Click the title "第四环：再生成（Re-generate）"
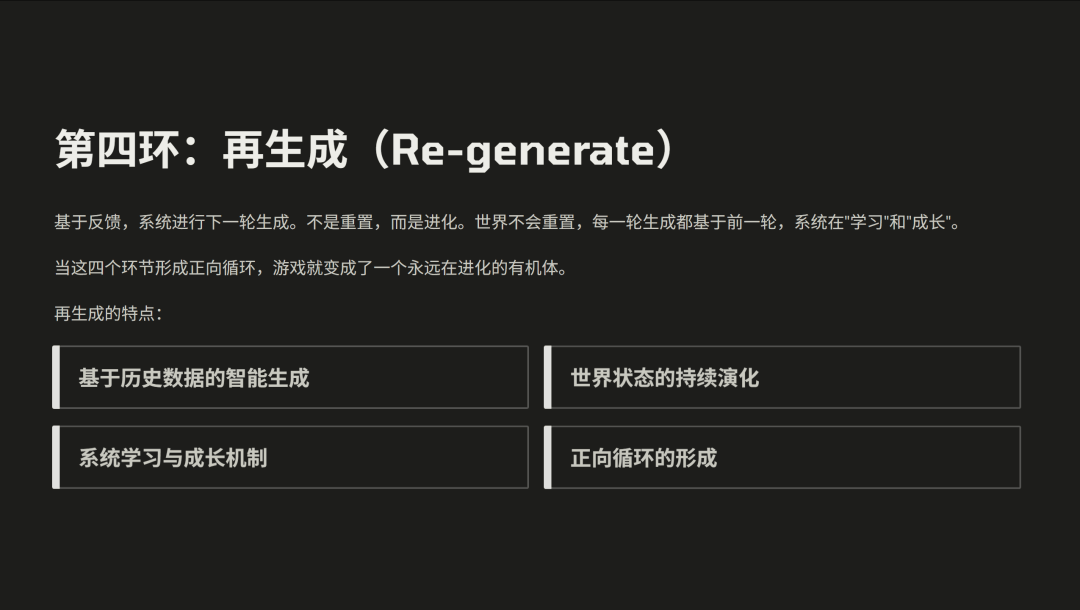This screenshot has width=1080, height=610. pyautogui.click(x=366, y=150)
